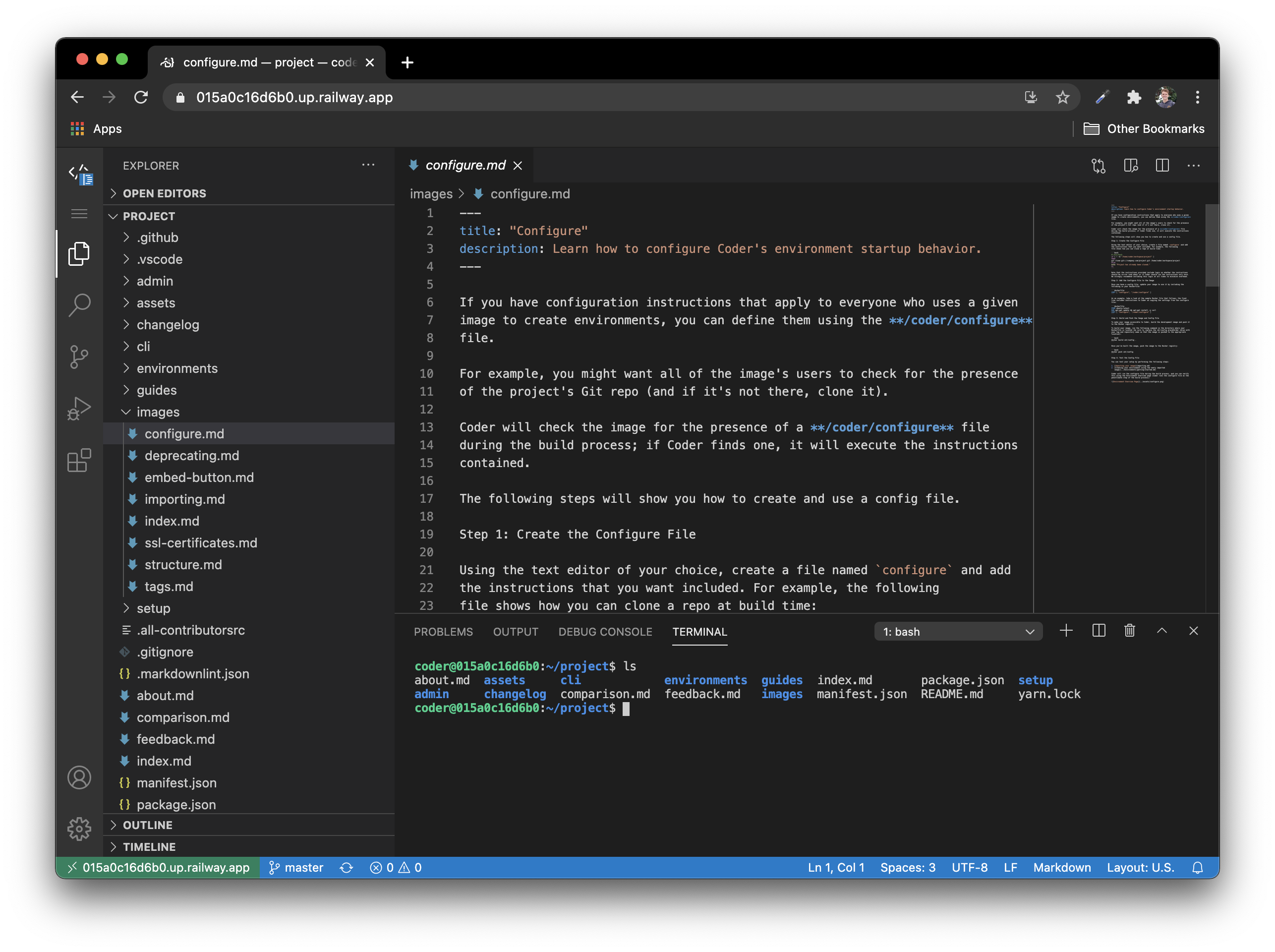Open Manage via the gear icon
Viewport: 1275px width, 952px height.
(x=79, y=829)
